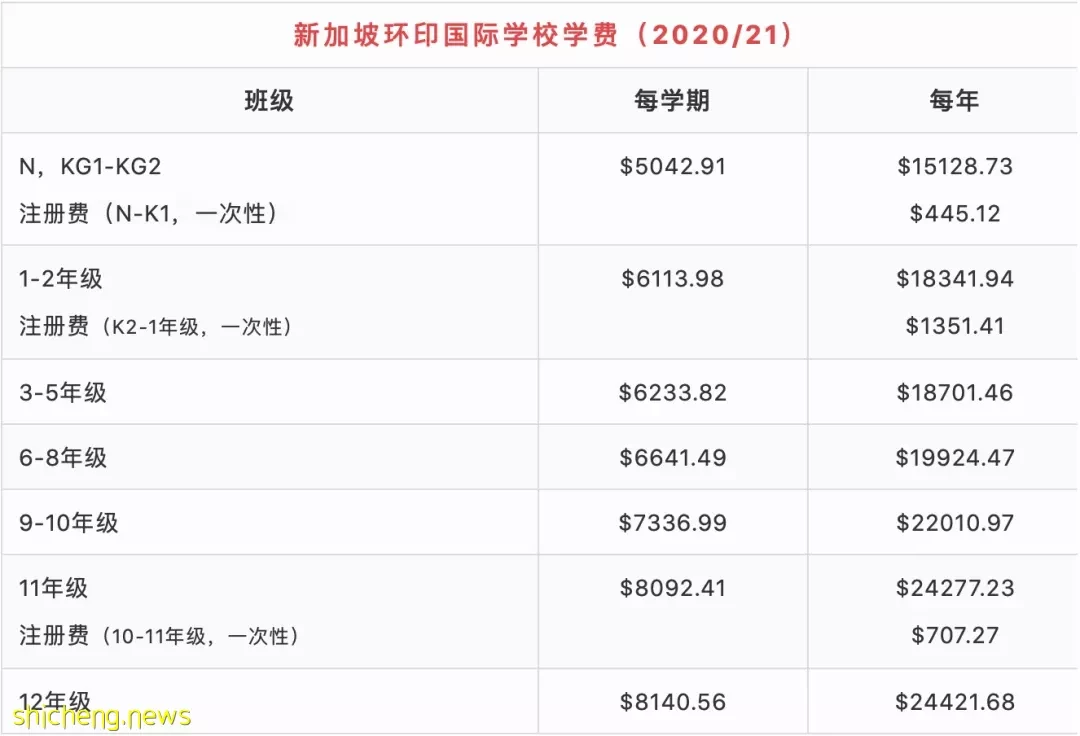1080x736 pixels.
Task: Click the $5042.91 term fee cell
Action: tap(672, 167)
